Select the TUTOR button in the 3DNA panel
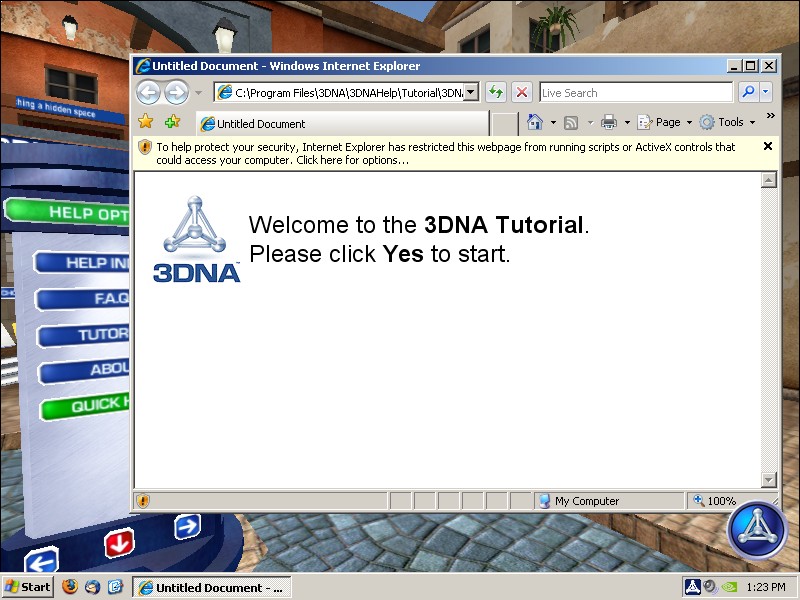 pos(84,335)
